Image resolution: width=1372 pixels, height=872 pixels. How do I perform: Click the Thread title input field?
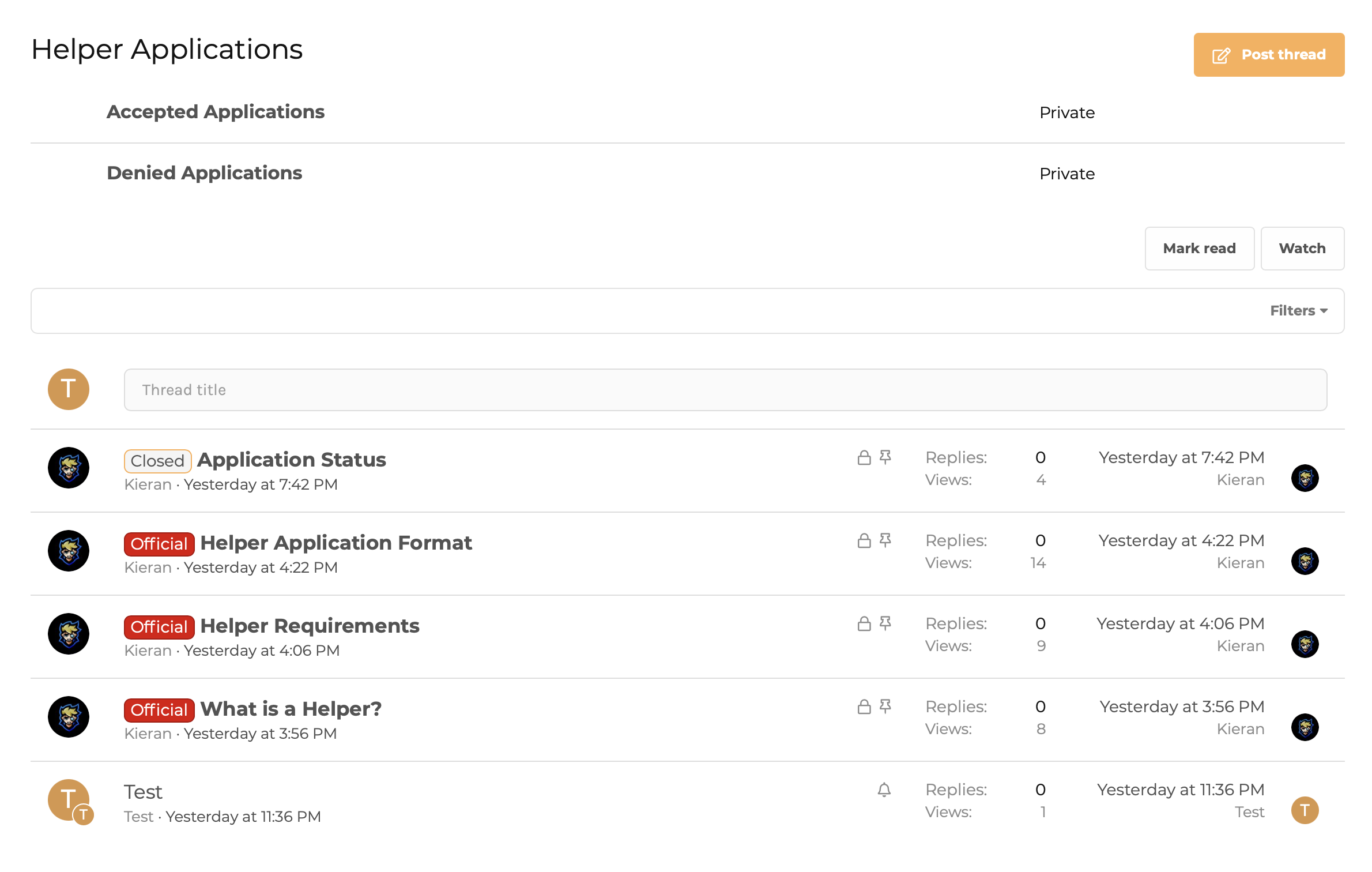[725, 390]
